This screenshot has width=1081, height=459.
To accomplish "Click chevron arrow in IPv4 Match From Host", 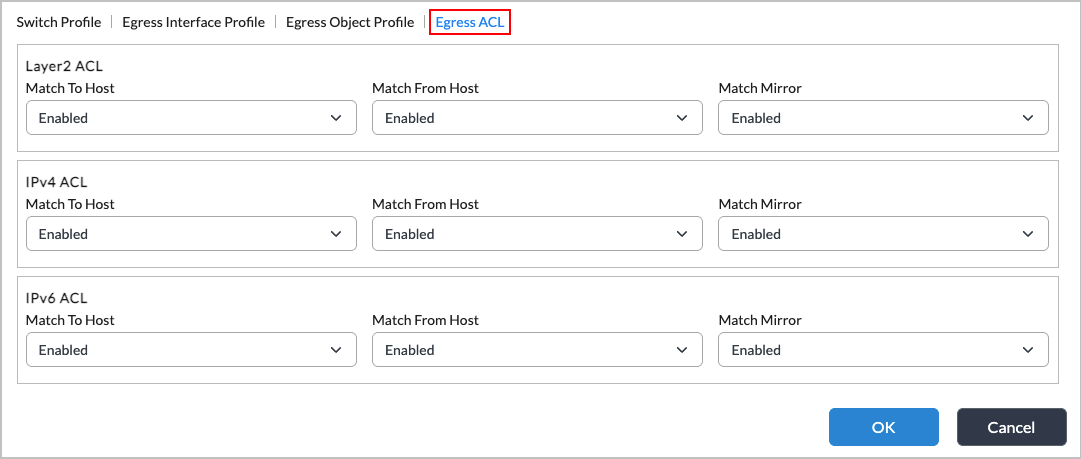I will pos(682,234).
